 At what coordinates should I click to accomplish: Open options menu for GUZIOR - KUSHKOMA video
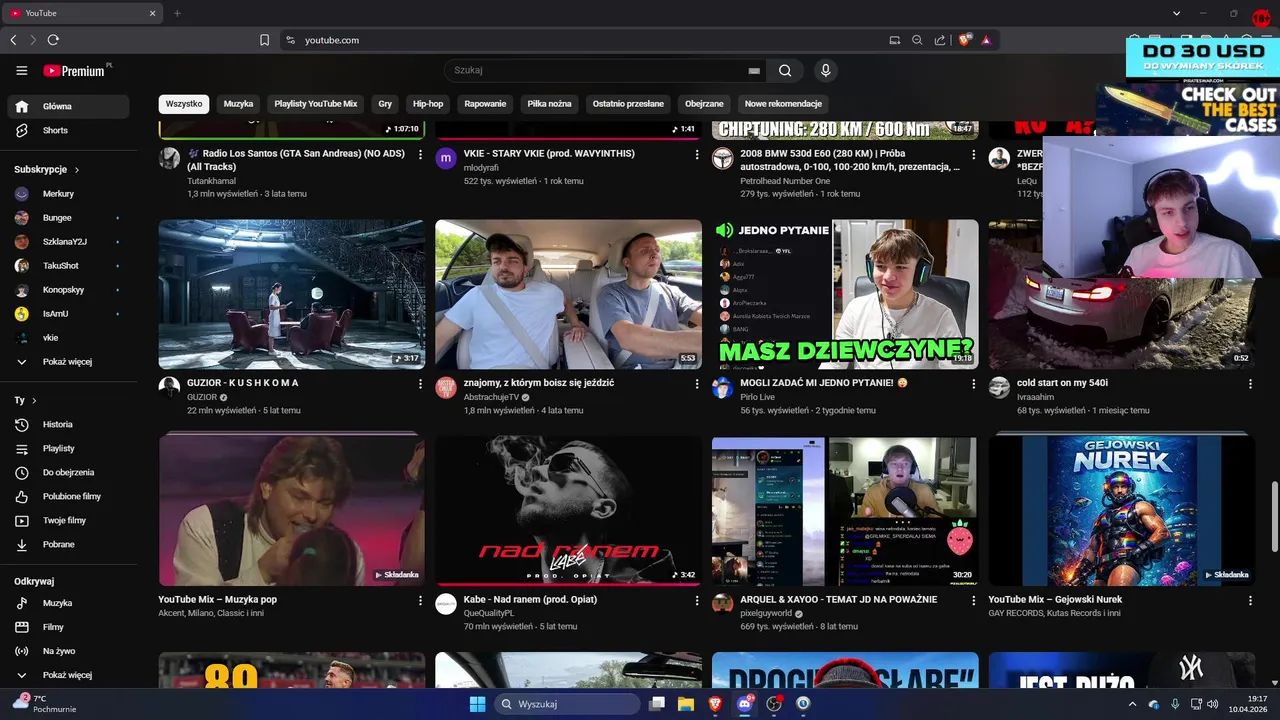pyautogui.click(x=420, y=383)
